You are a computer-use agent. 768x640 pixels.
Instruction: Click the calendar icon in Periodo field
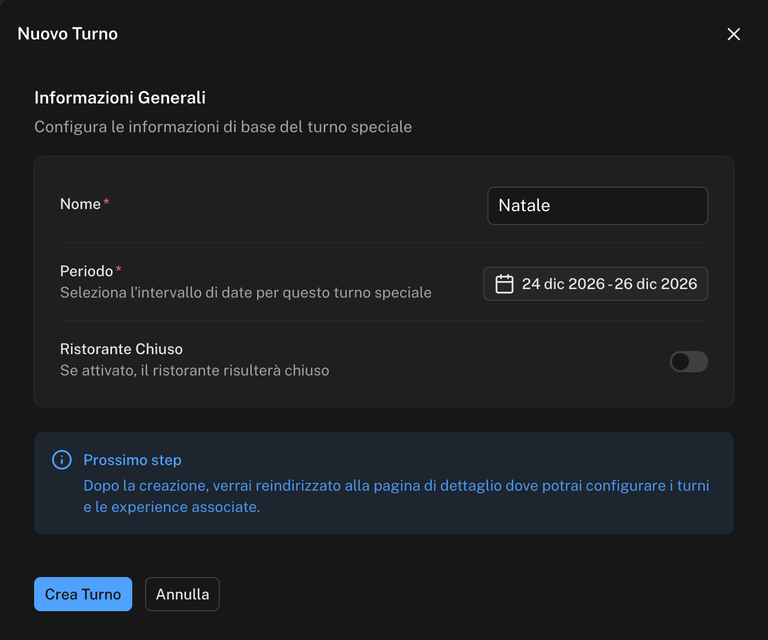pyautogui.click(x=504, y=284)
